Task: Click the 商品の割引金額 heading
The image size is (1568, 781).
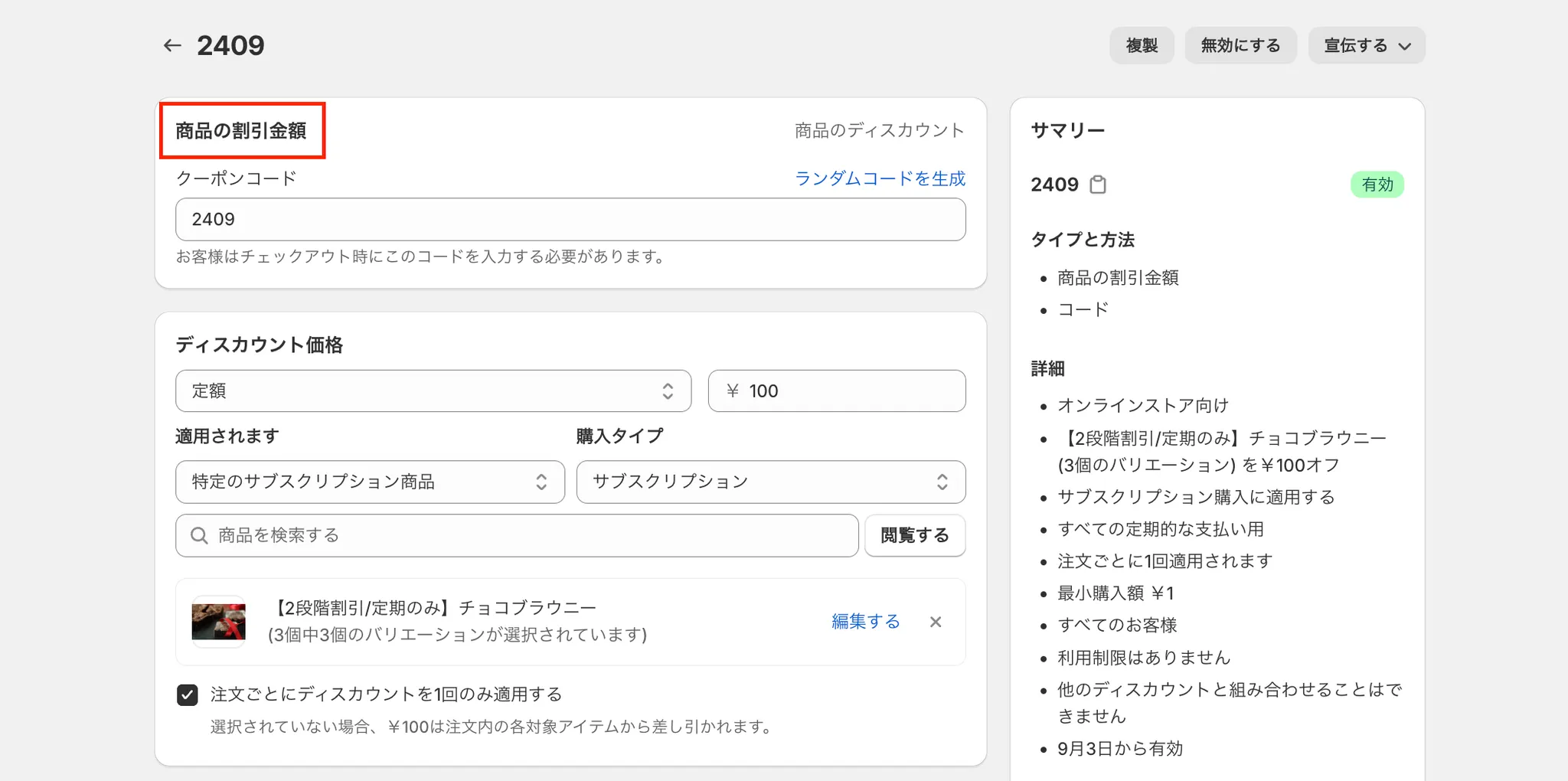Action: pos(241,131)
